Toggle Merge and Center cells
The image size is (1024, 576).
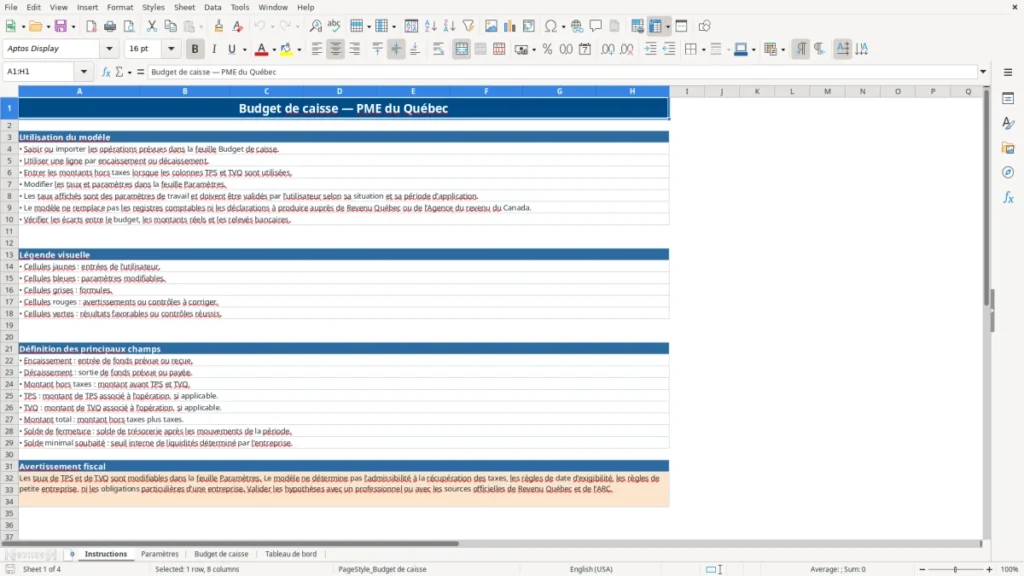pos(461,49)
